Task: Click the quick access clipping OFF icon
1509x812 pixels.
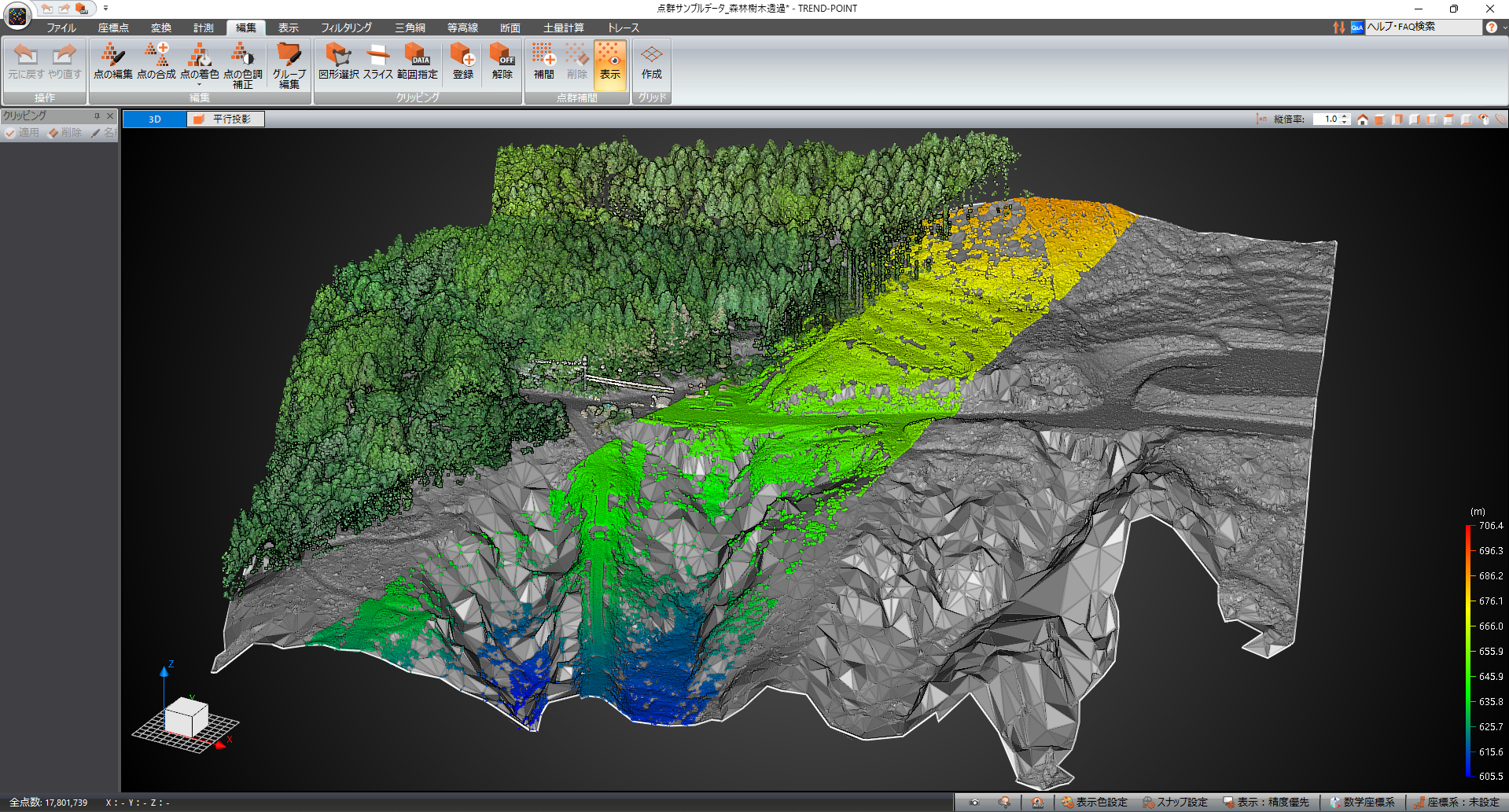Action: point(82,9)
